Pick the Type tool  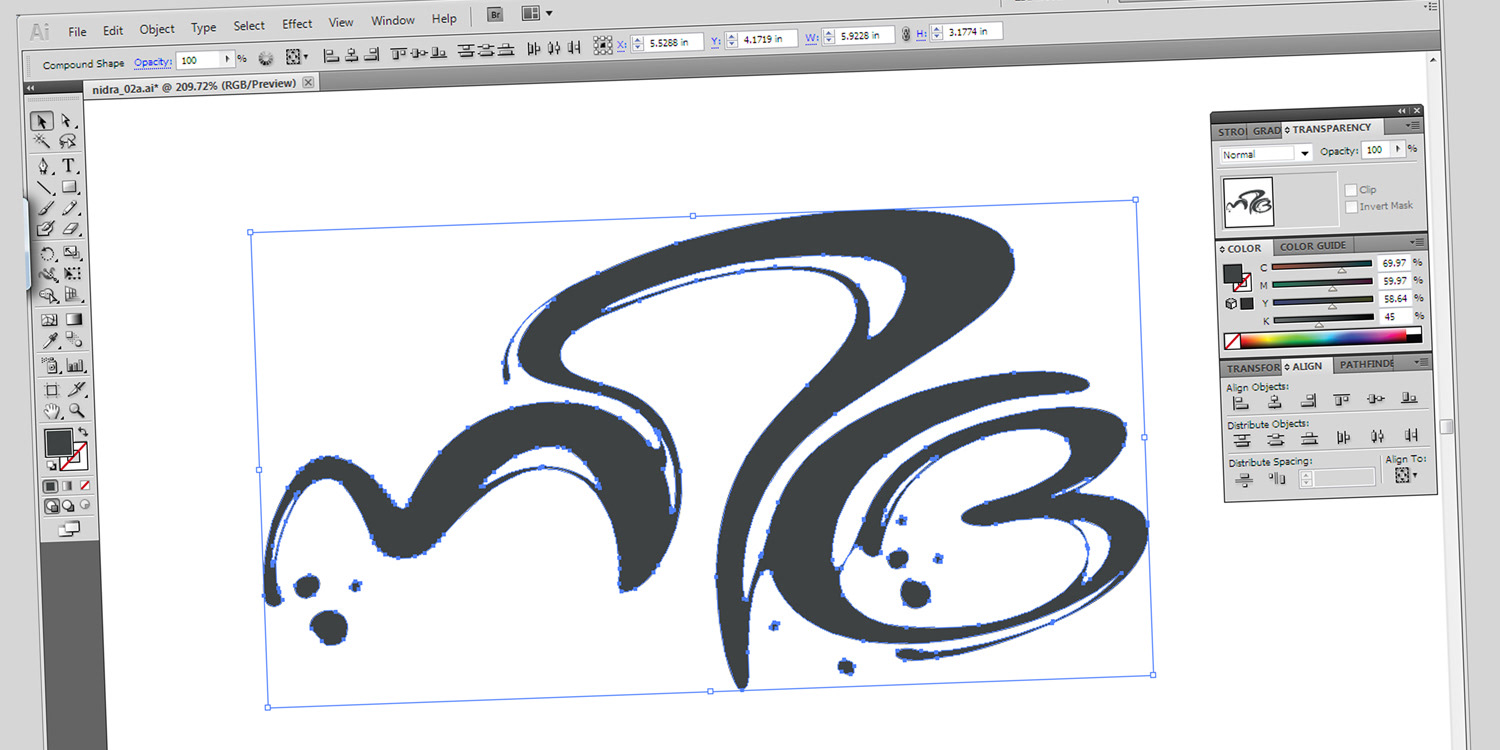tap(69, 166)
